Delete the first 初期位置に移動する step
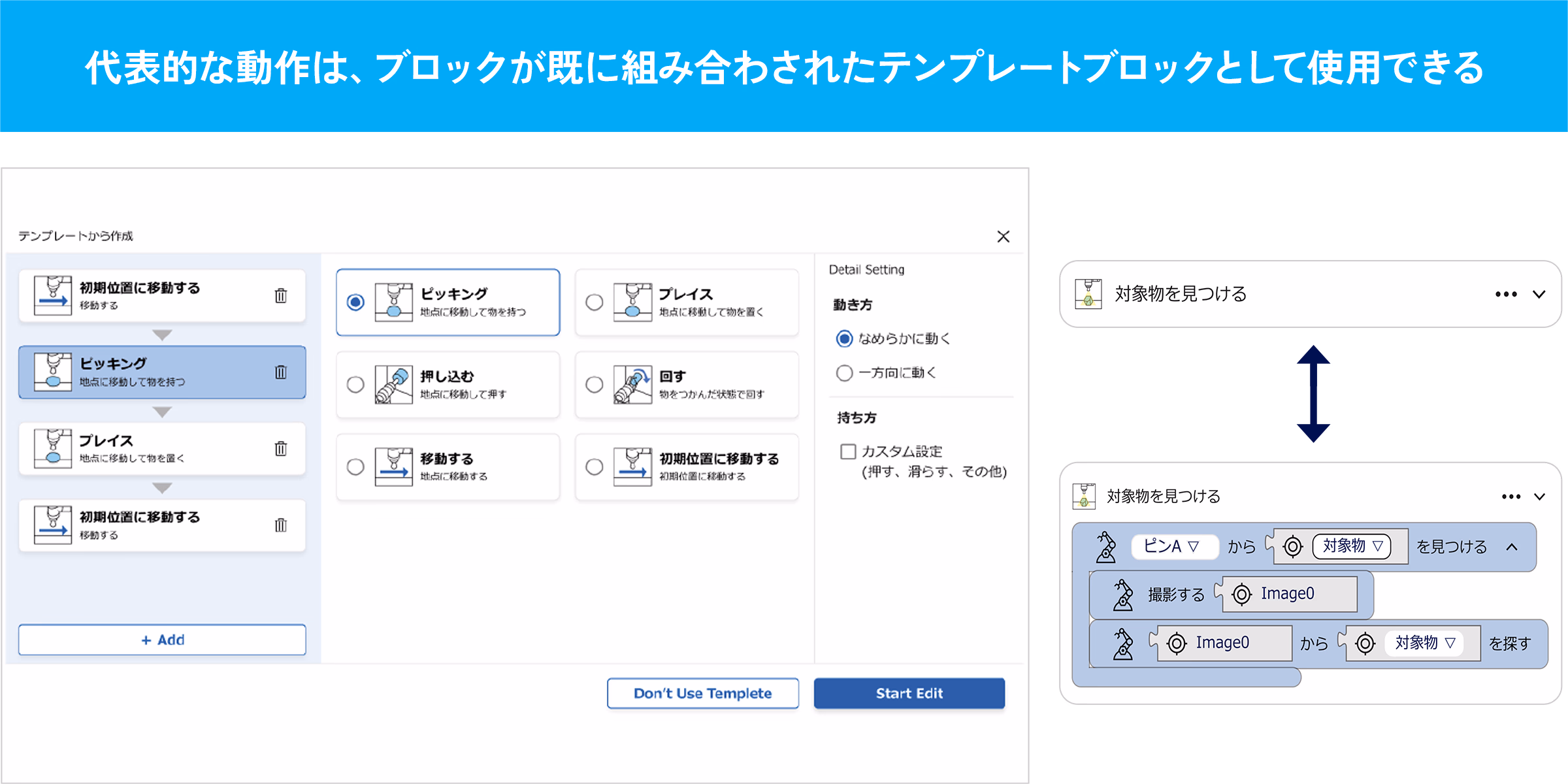 pyautogui.click(x=281, y=295)
